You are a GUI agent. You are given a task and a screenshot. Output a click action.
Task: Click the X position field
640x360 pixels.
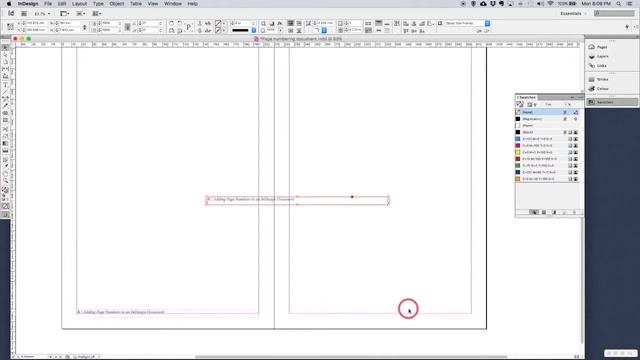click(x=35, y=23)
